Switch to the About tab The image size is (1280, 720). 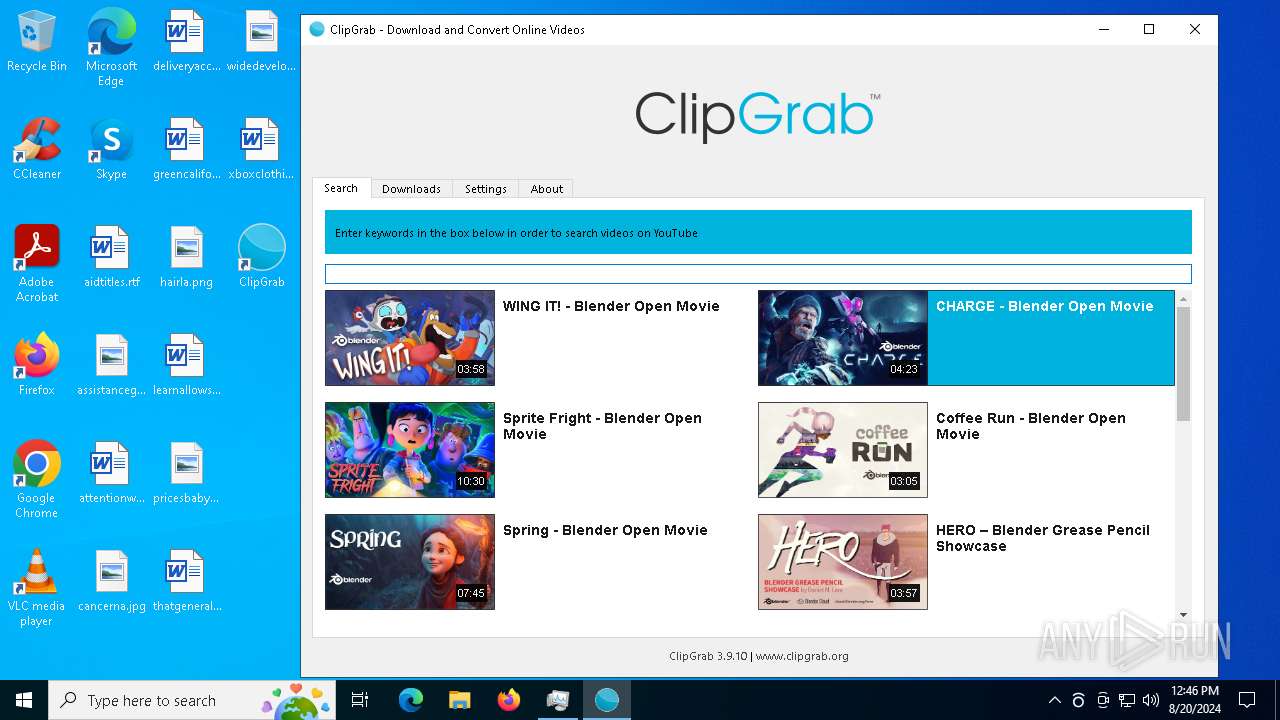pyautogui.click(x=547, y=189)
